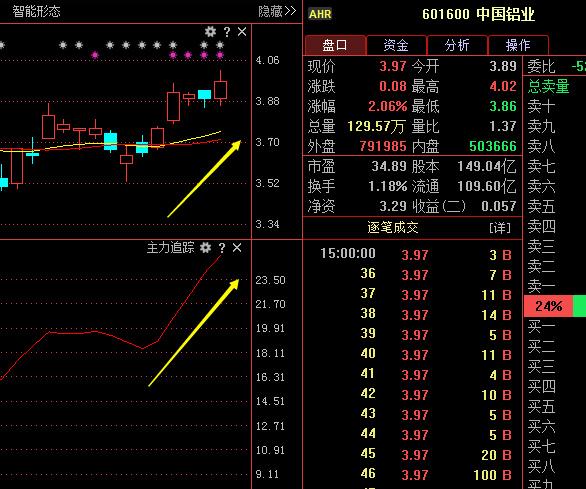Close the 主力追踪 indicator panel

(x=237, y=247)
